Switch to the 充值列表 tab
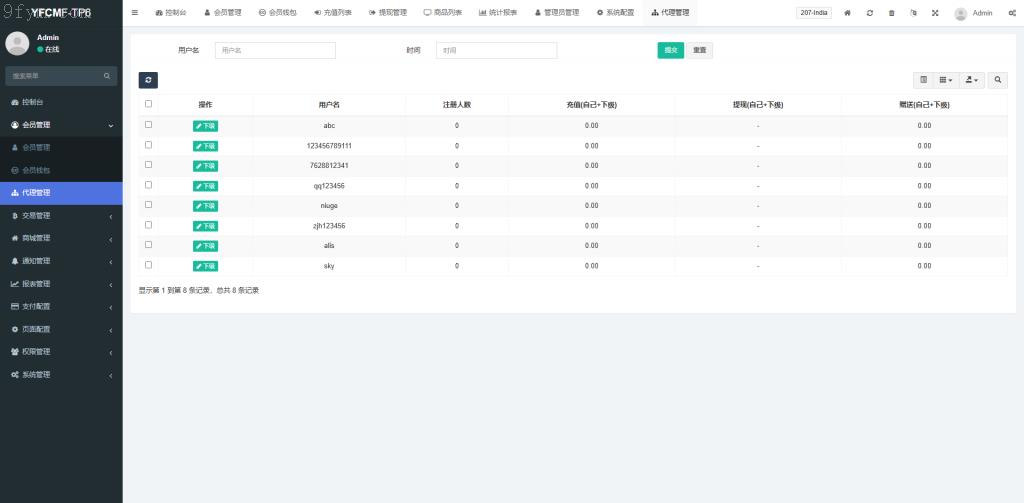The height and width of the screenshot is (503, 1024). (x=332, y=13)
